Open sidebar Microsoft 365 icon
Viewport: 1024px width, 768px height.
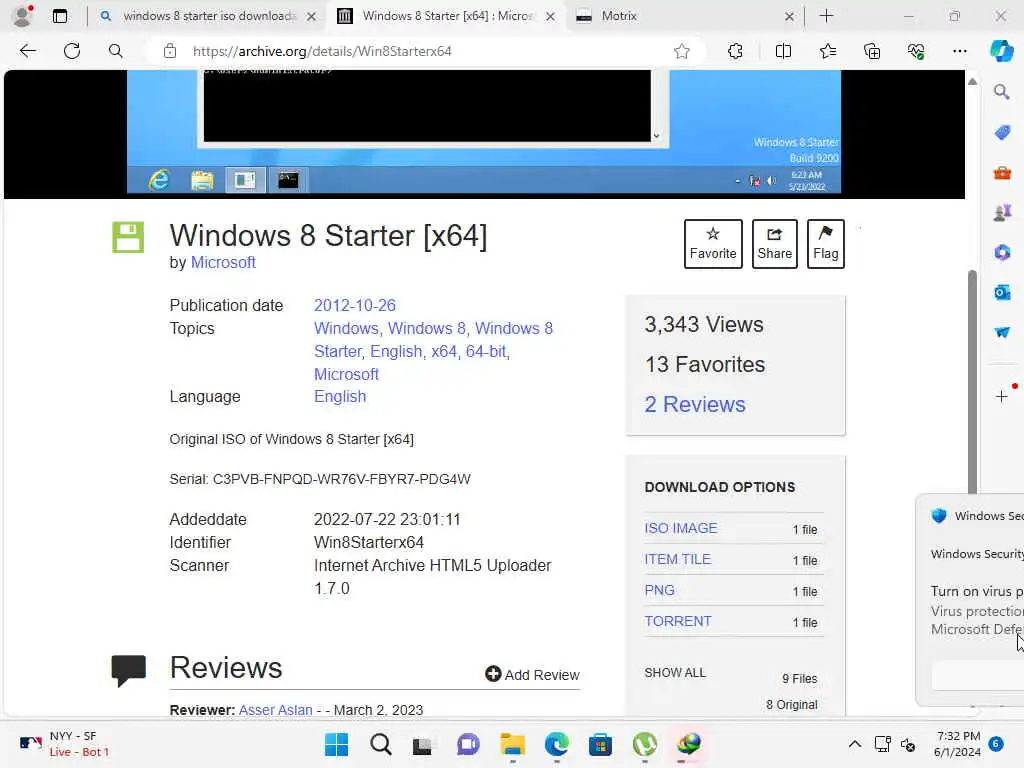[x=1002, y=252]
